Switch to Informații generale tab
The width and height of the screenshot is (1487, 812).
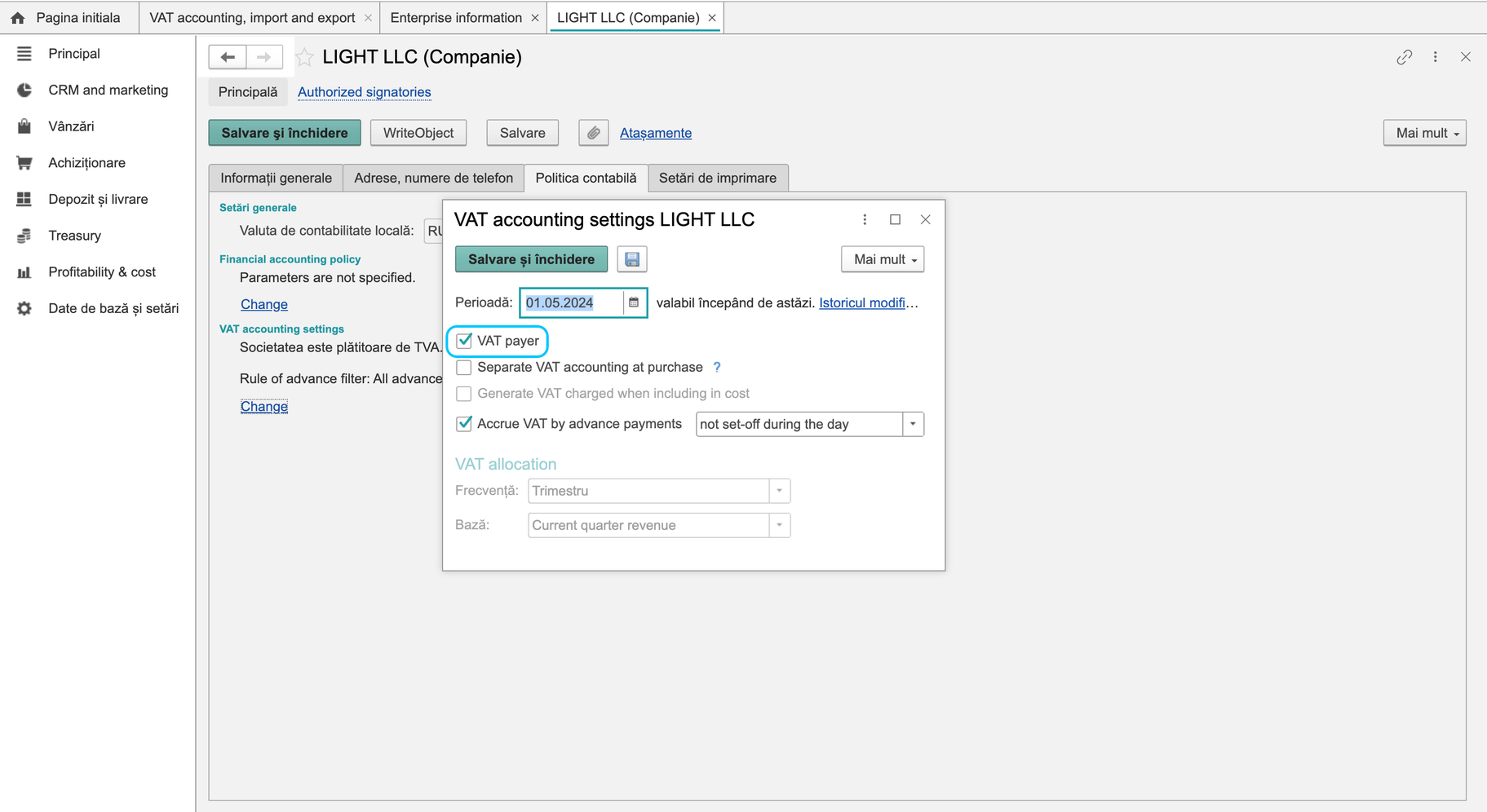[x=276, y=178]
